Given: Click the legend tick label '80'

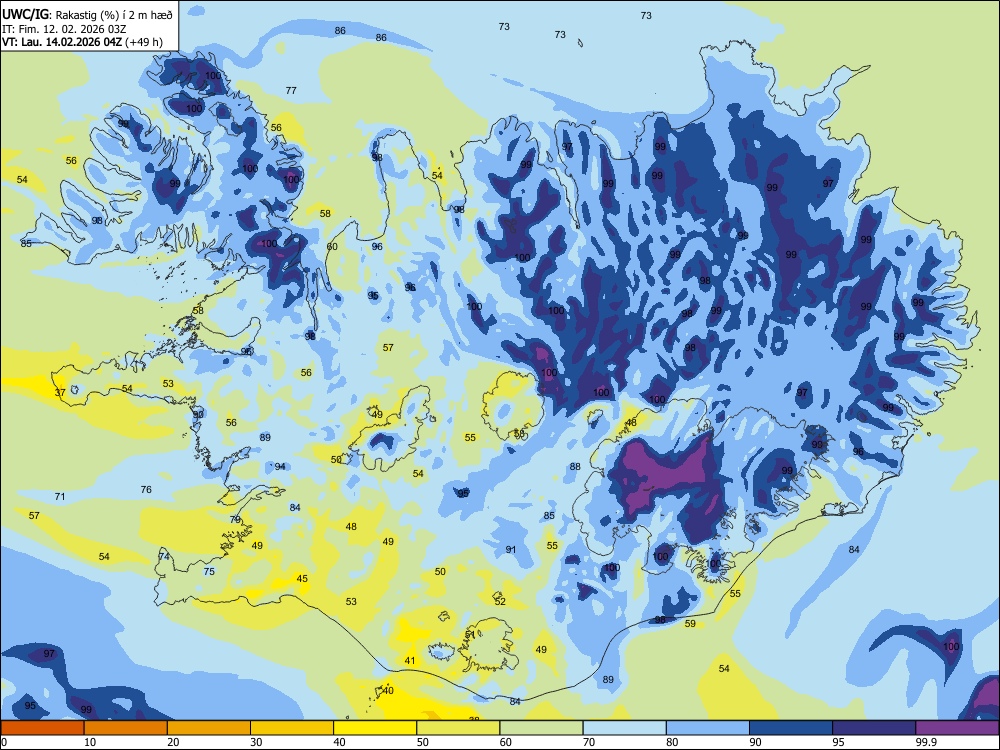Looking at the screenshot, I should tap(672, 742).
